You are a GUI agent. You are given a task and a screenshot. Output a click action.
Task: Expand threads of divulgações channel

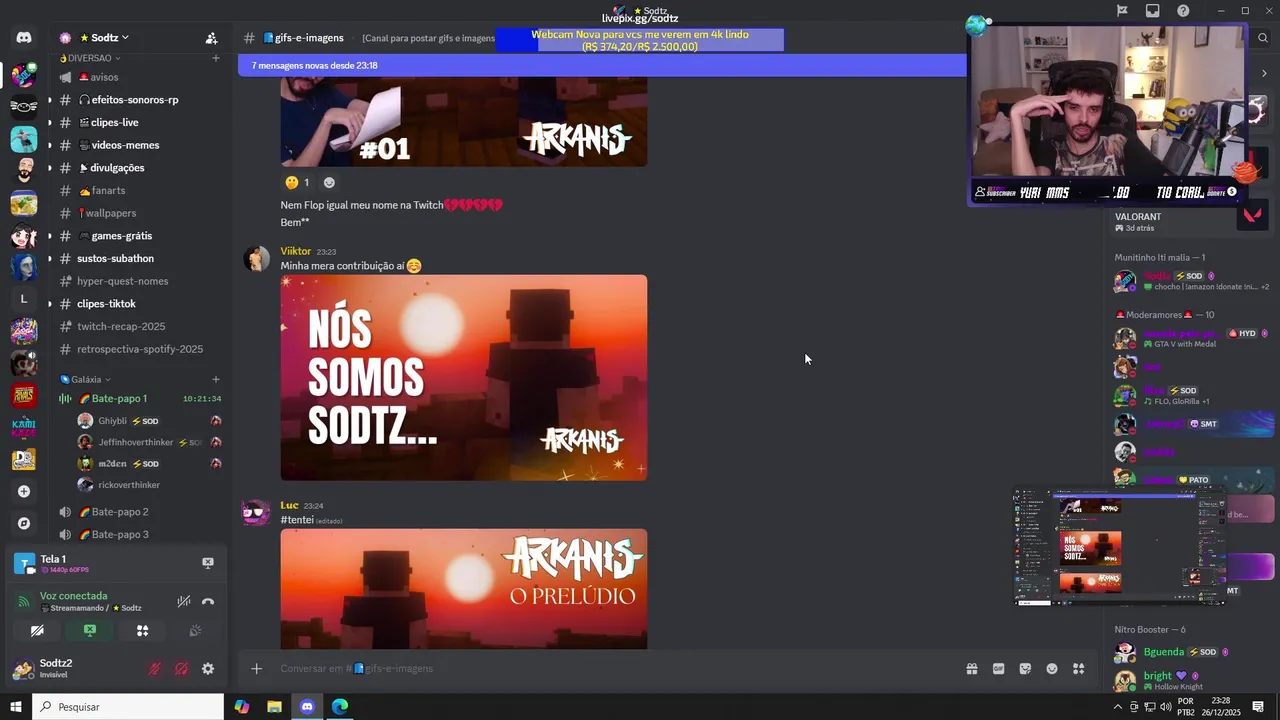pyautogui.click(x=49, y=168)
